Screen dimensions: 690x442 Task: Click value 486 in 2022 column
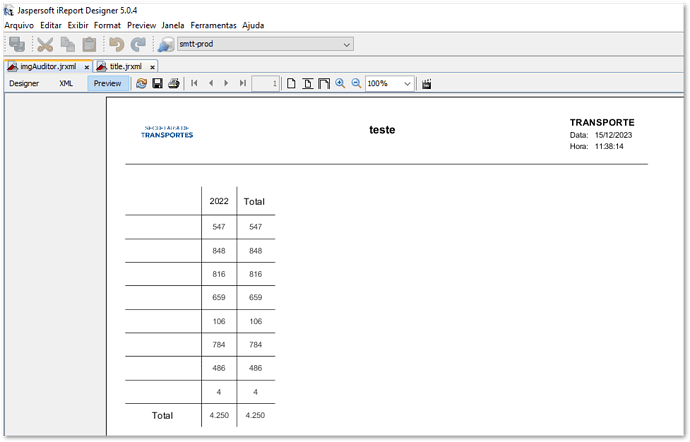coord(219,368)
